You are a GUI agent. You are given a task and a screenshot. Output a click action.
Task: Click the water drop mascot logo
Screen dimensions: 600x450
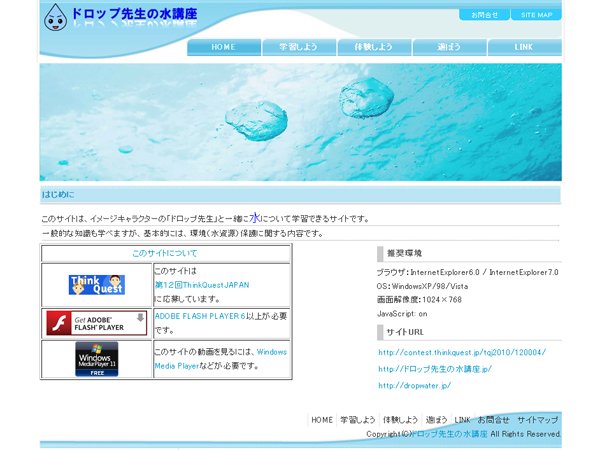click(56, 16)
